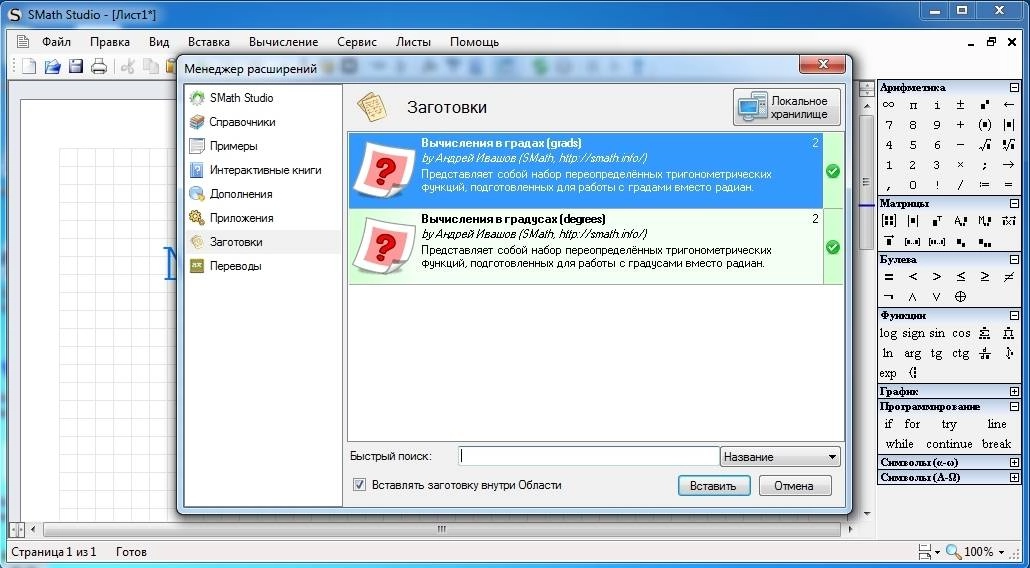The height and width of the screenshot is (568, 1030).
Task: Click the green check icon on grads entry
Action: click(833, 171)
